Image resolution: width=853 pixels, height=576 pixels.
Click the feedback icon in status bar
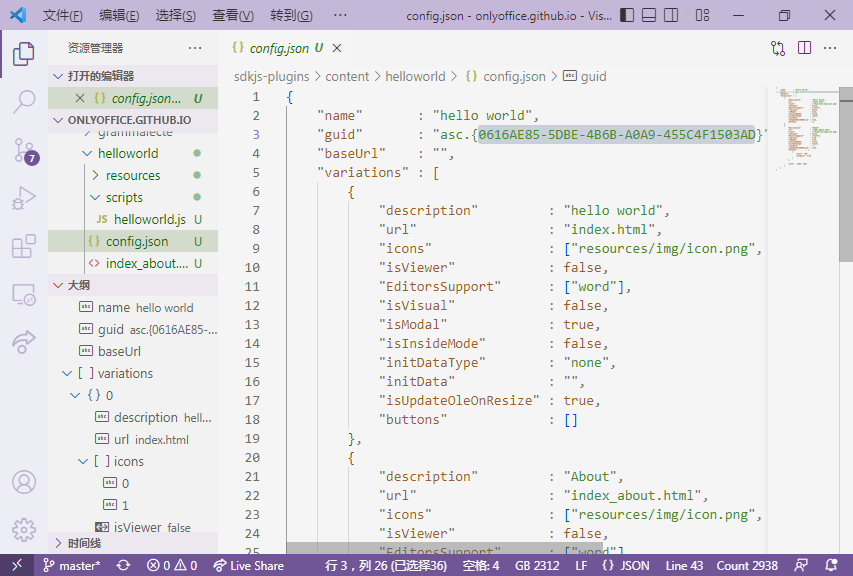tap(801, 566)
